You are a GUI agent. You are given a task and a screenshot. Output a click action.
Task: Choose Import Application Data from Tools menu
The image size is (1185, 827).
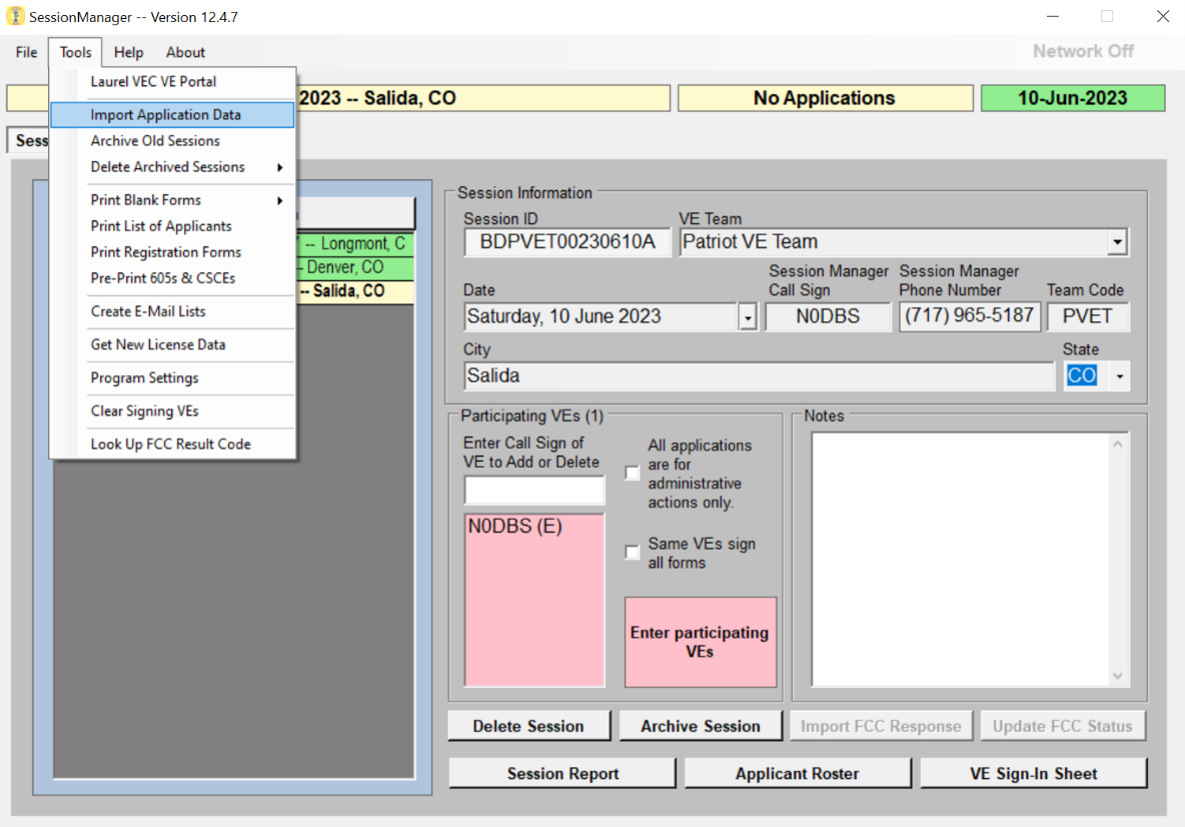[x=172, y=115]
